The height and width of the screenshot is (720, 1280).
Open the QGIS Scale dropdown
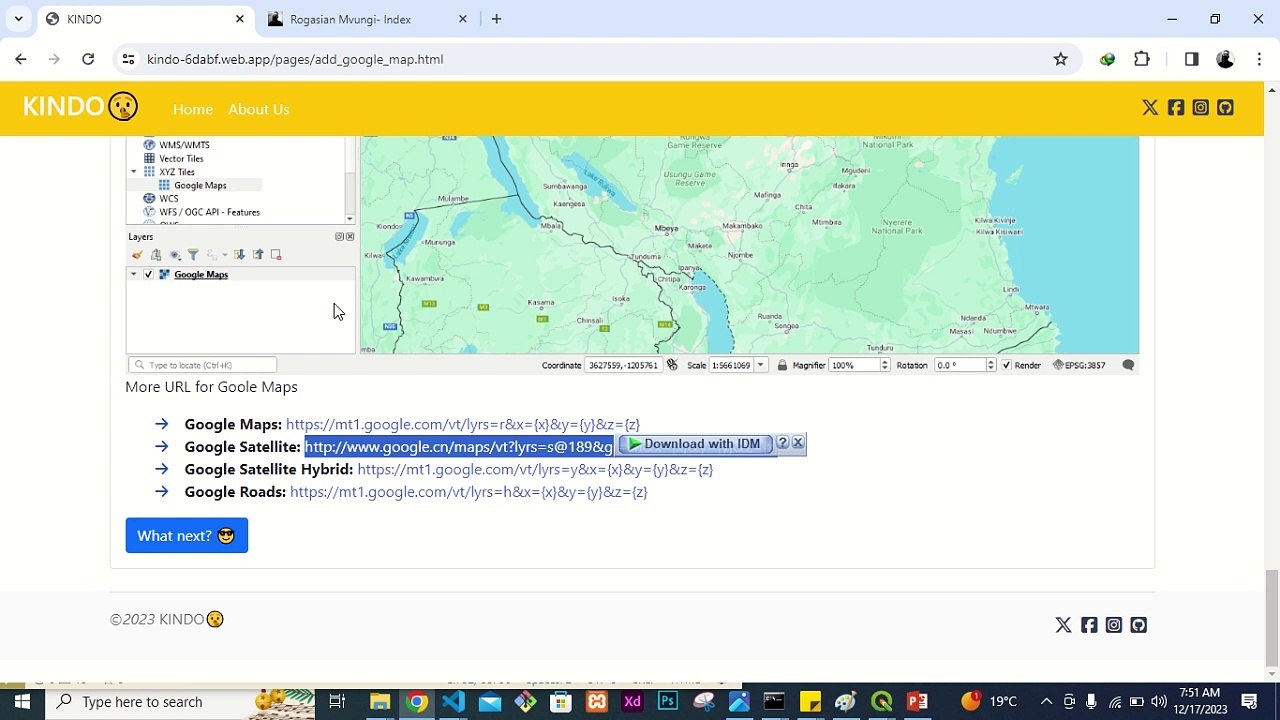(761, 365)
